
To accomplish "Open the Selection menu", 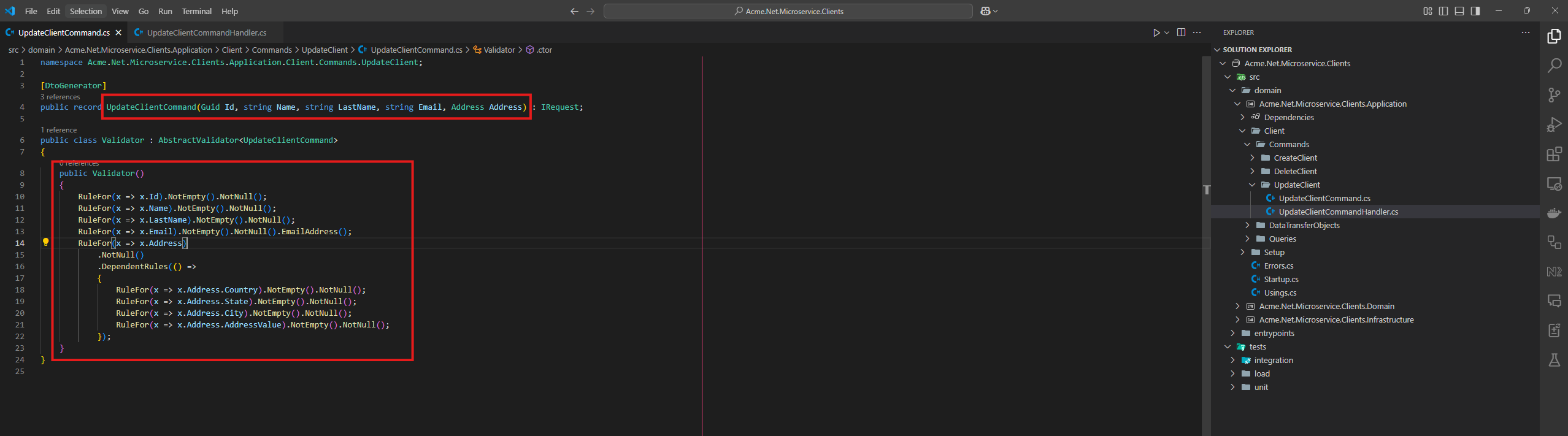I will pos(86,11).
